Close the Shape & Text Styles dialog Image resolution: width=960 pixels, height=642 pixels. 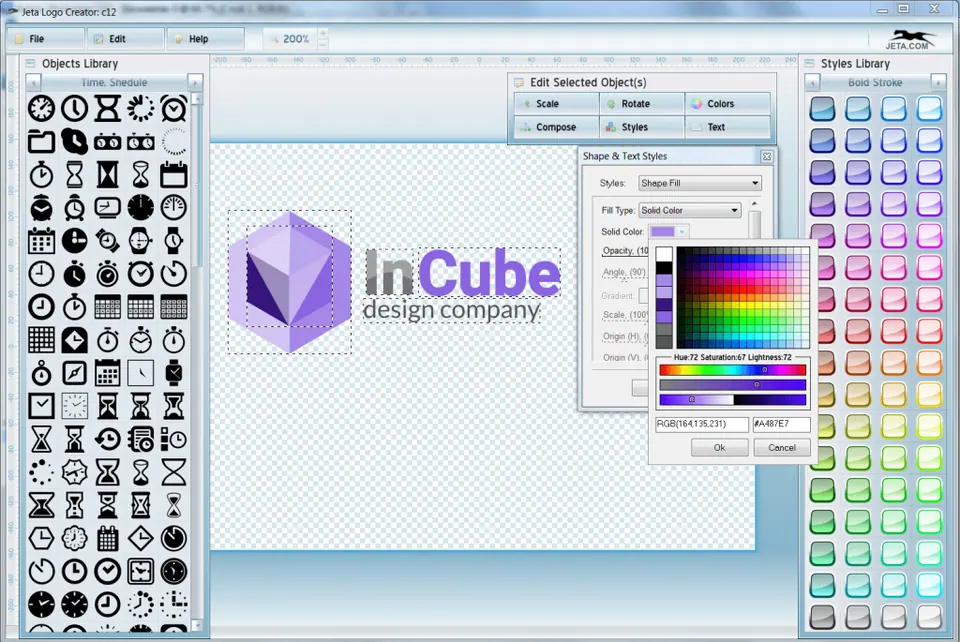(767, 157)
